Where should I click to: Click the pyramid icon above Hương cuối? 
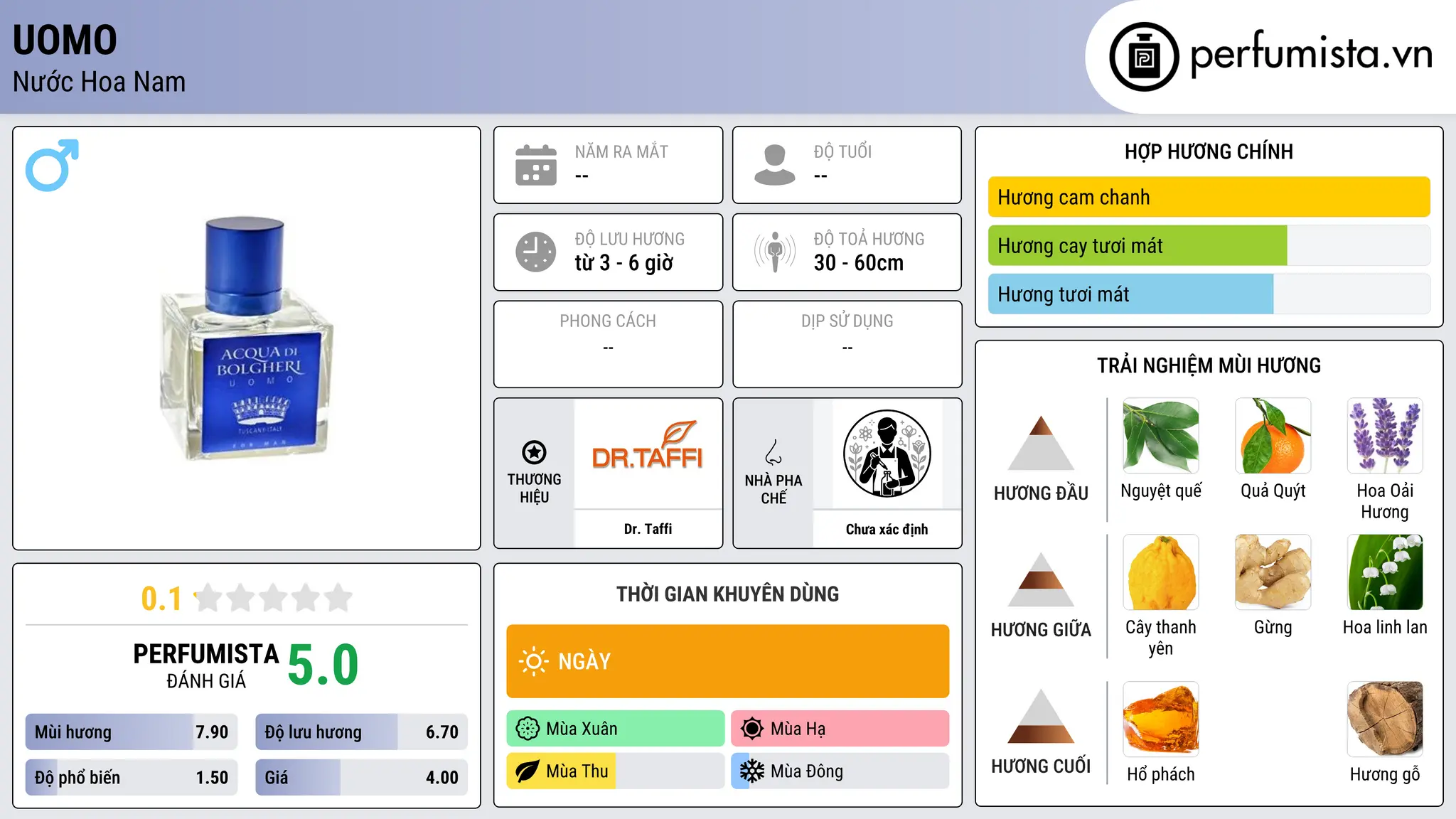point(1041,716)
